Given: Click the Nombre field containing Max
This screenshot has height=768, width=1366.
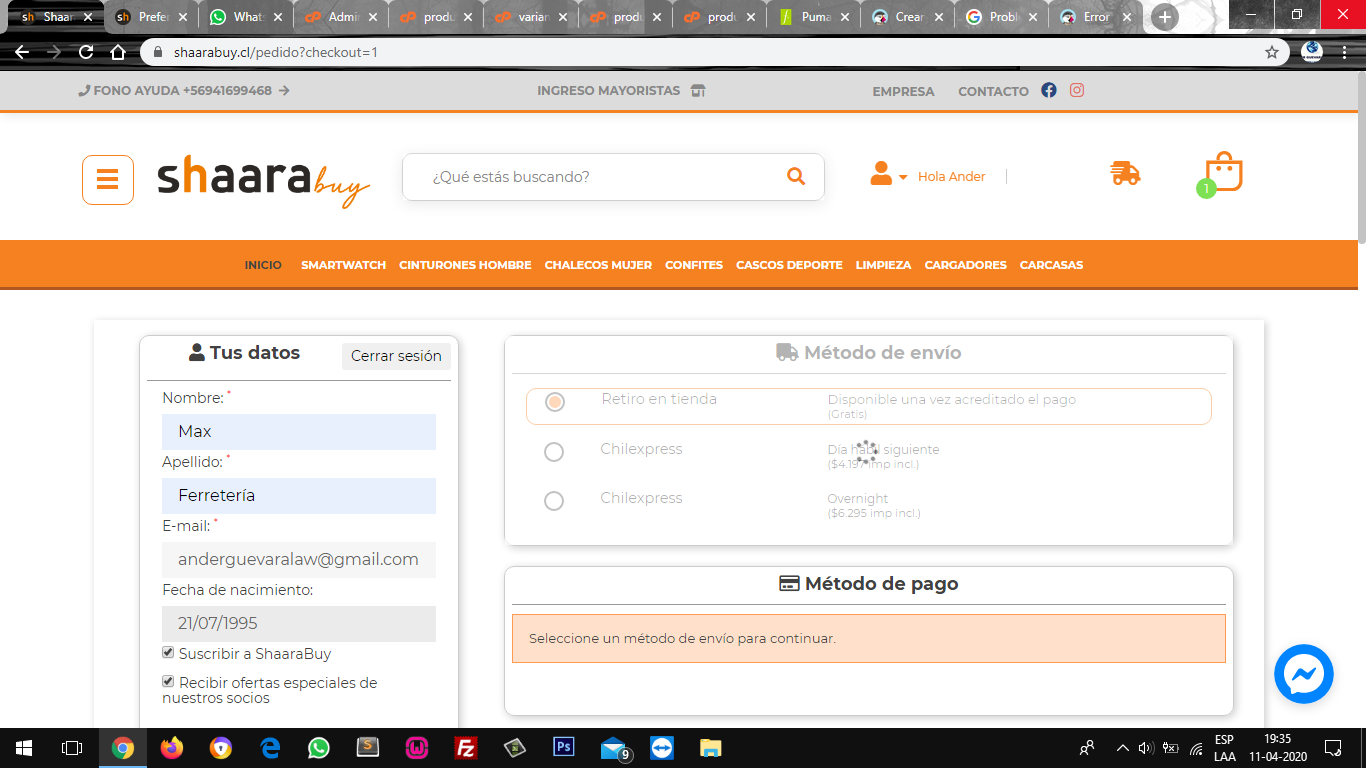Looking at the screenshot, I should coord(299,432).
